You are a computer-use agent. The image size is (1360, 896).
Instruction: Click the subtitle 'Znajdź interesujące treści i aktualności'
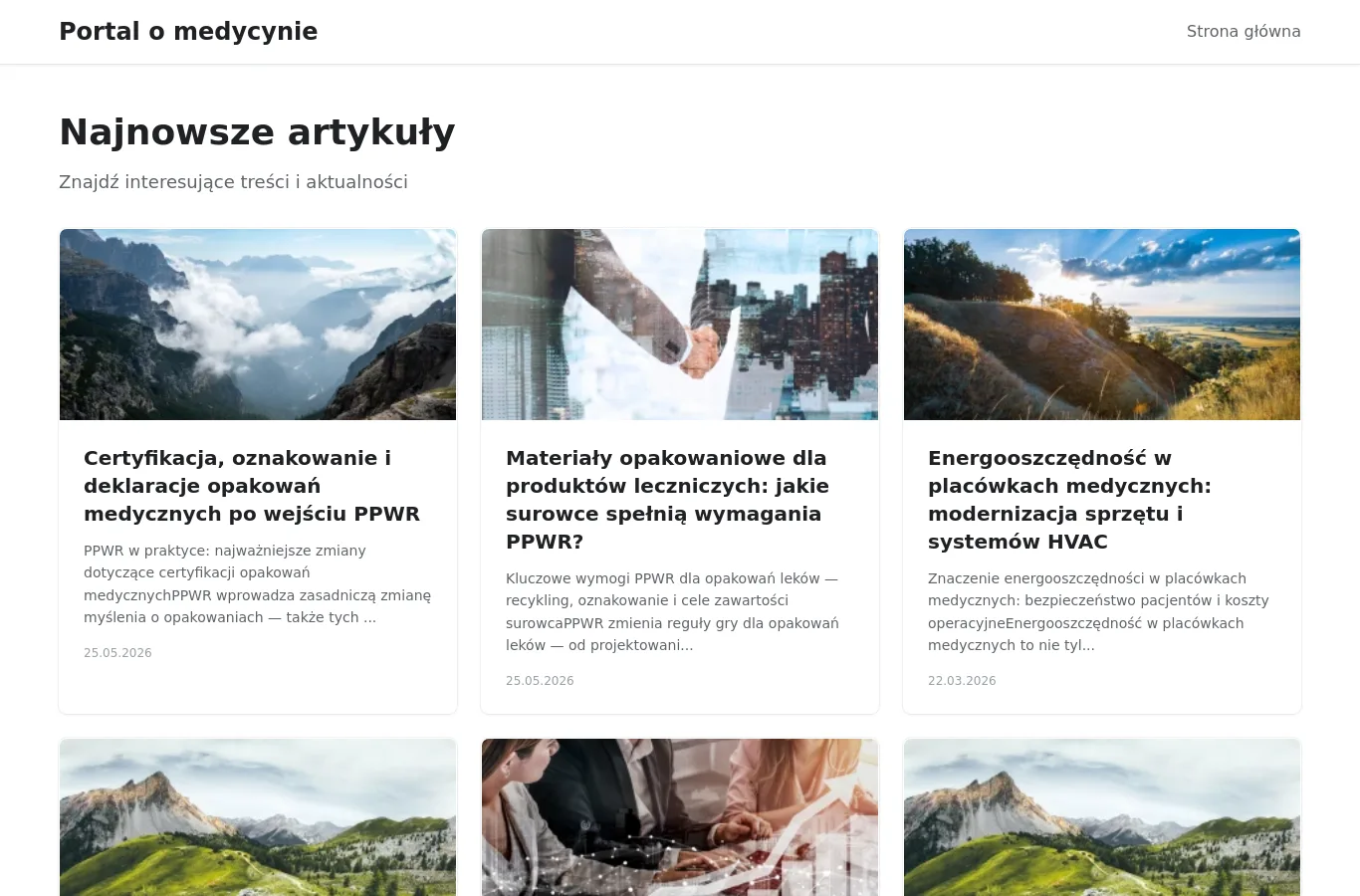(x=233, y=182)
